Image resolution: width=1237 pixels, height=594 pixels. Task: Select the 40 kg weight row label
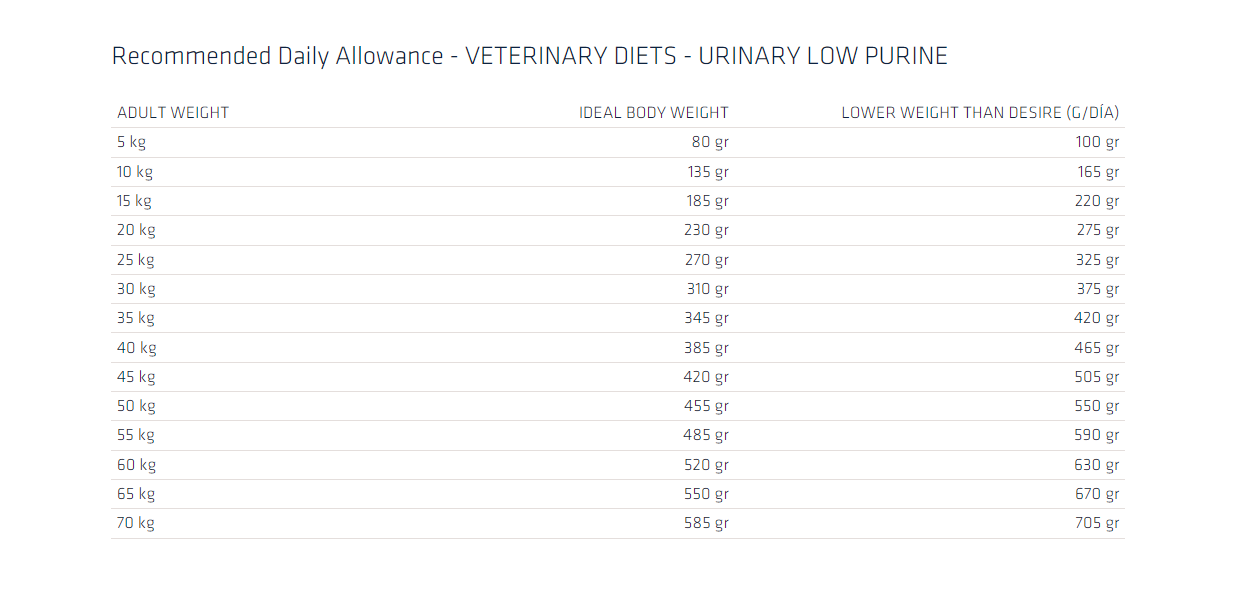tap(136, 348)
